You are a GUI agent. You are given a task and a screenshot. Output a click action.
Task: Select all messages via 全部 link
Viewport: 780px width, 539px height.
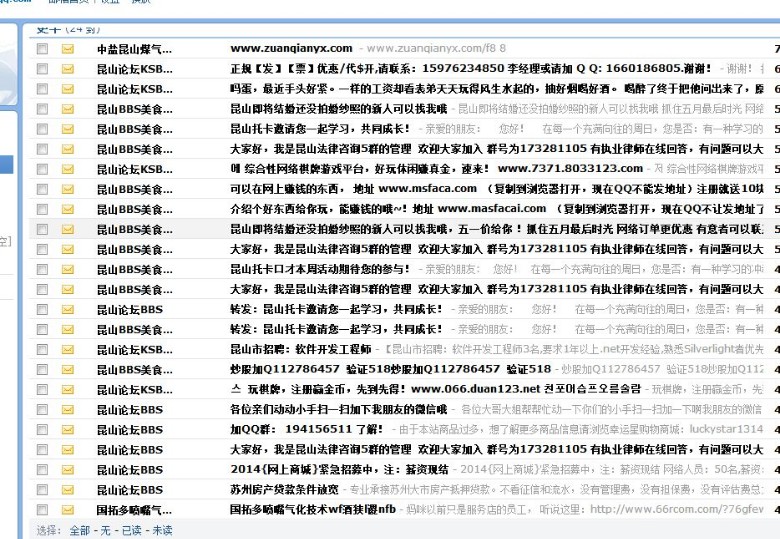coord(79,530)
